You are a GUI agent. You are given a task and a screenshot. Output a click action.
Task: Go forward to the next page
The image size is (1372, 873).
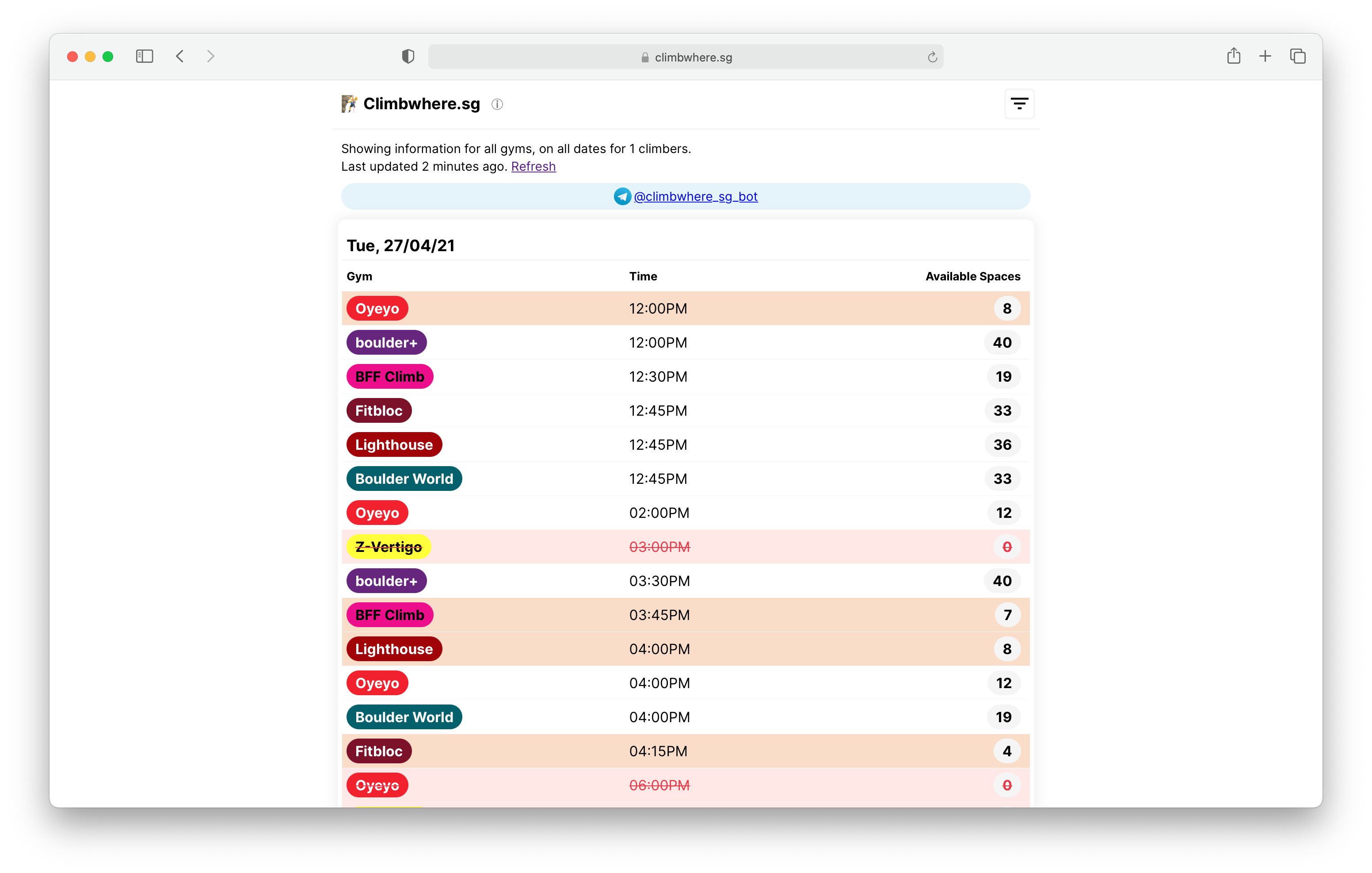pos(211,57)
